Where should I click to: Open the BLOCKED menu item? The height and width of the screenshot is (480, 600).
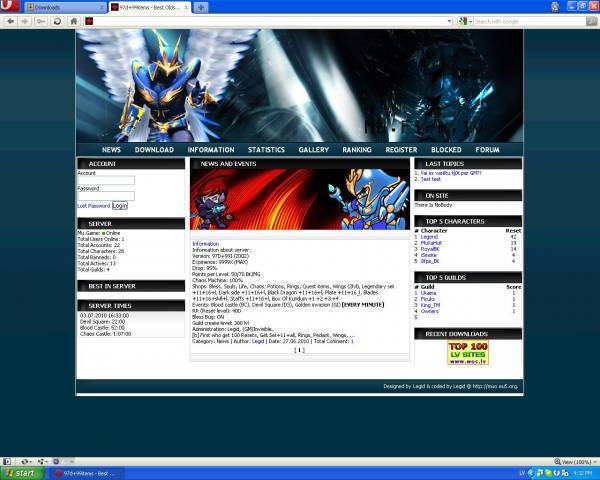446,150
